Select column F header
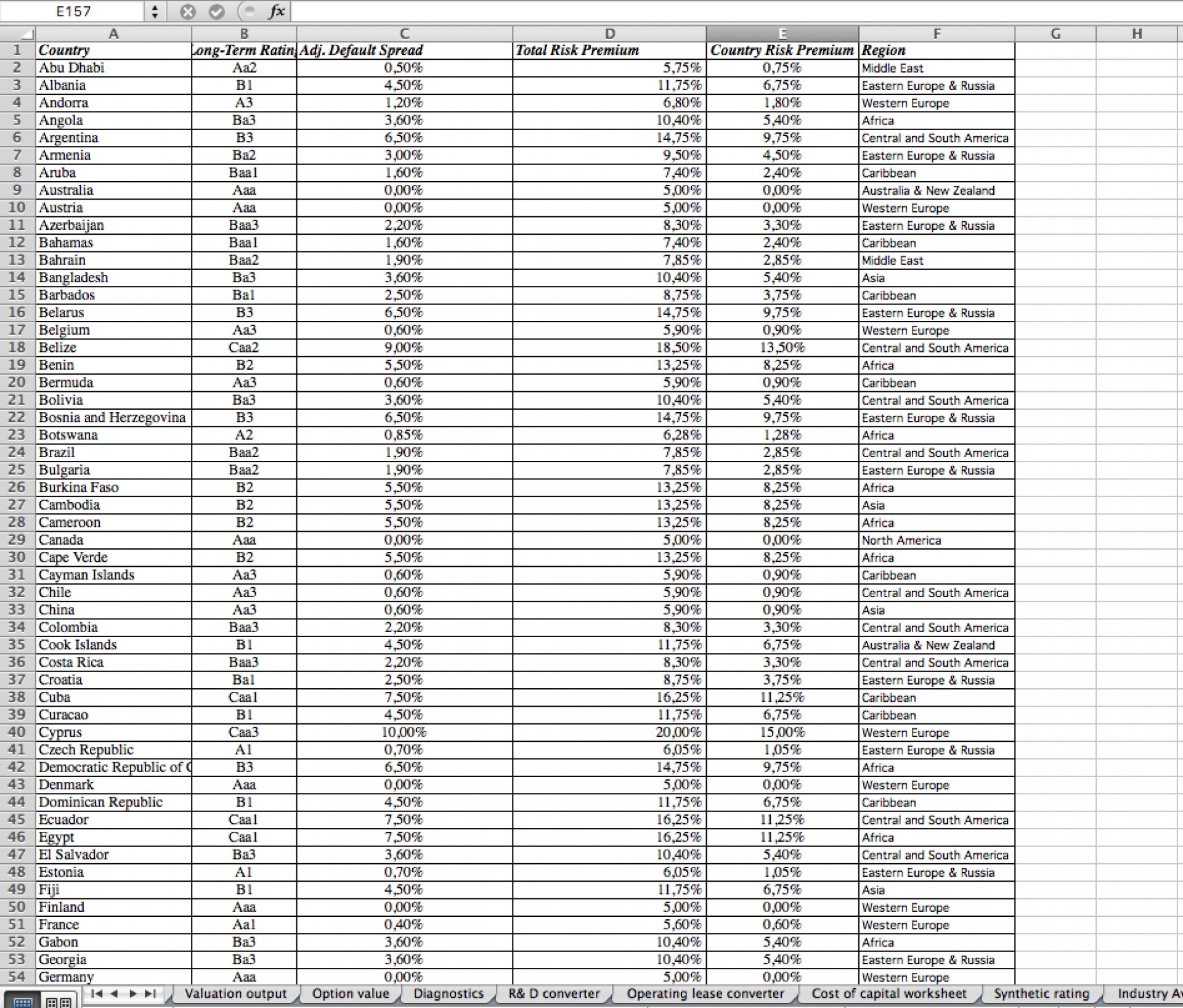 (x=937, y=34)
